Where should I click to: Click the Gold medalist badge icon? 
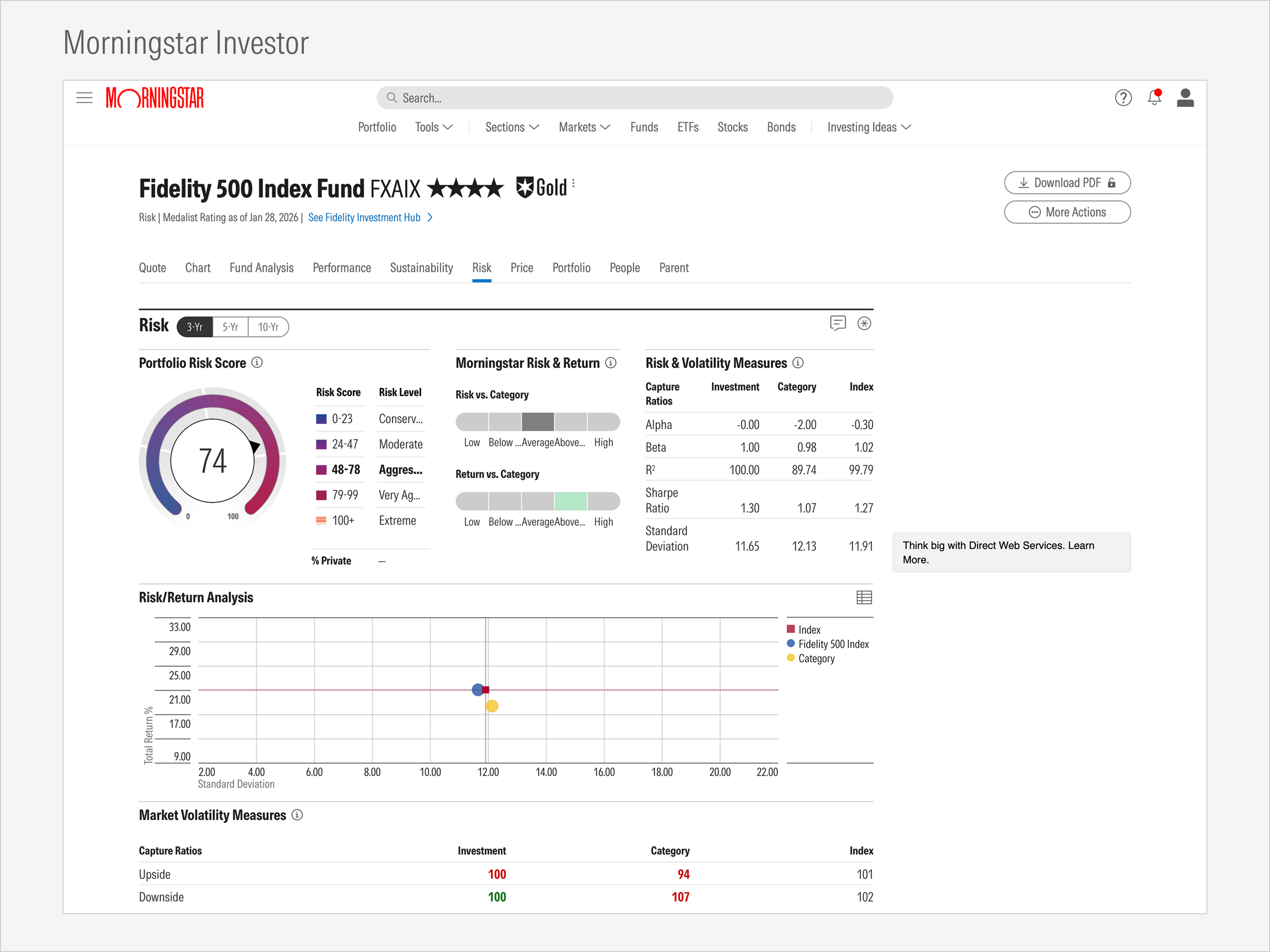(524, 187)
